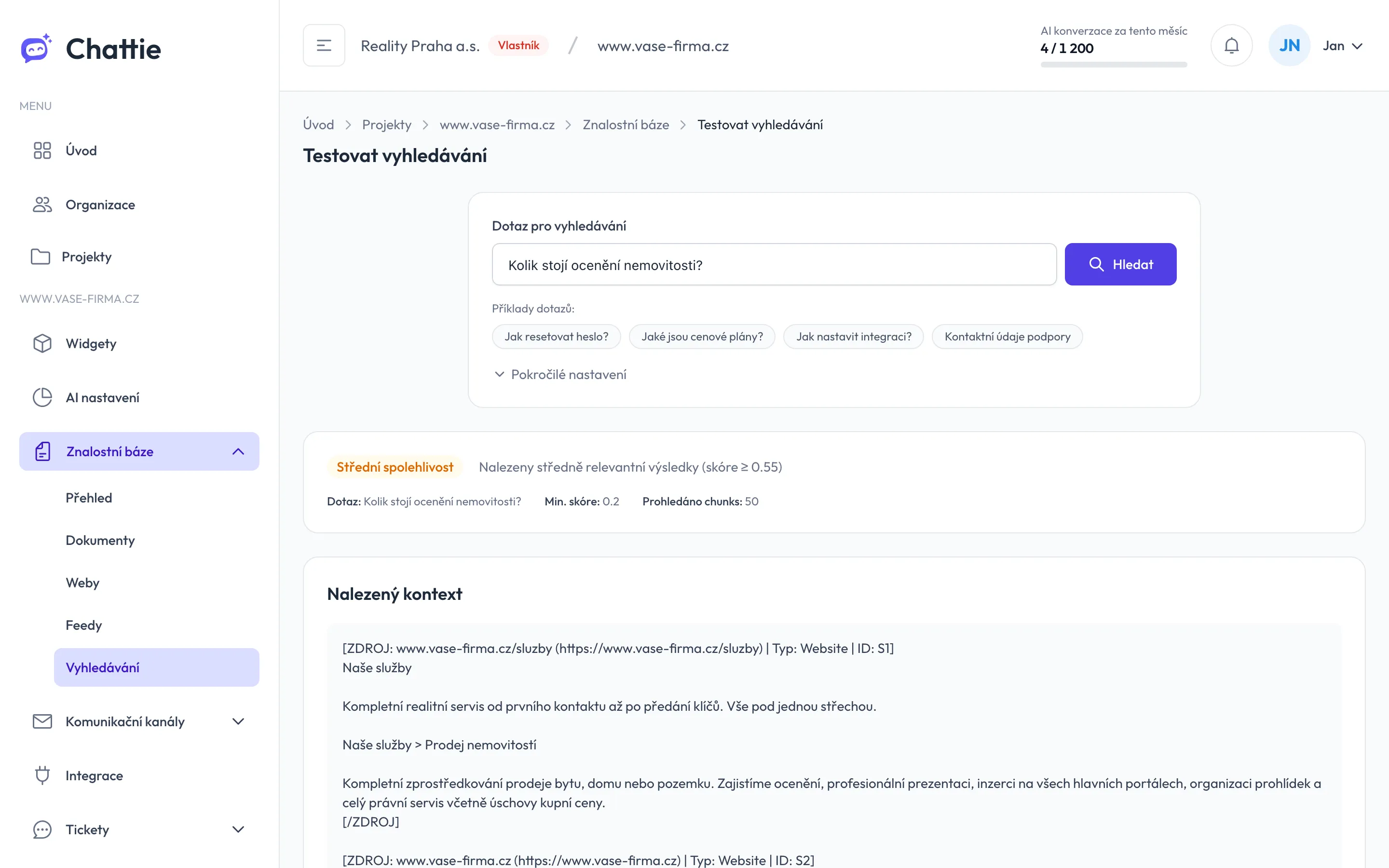Use example query 'Jaké jsou cenové plány?'
1389x868 pixels.
[702, 337]
